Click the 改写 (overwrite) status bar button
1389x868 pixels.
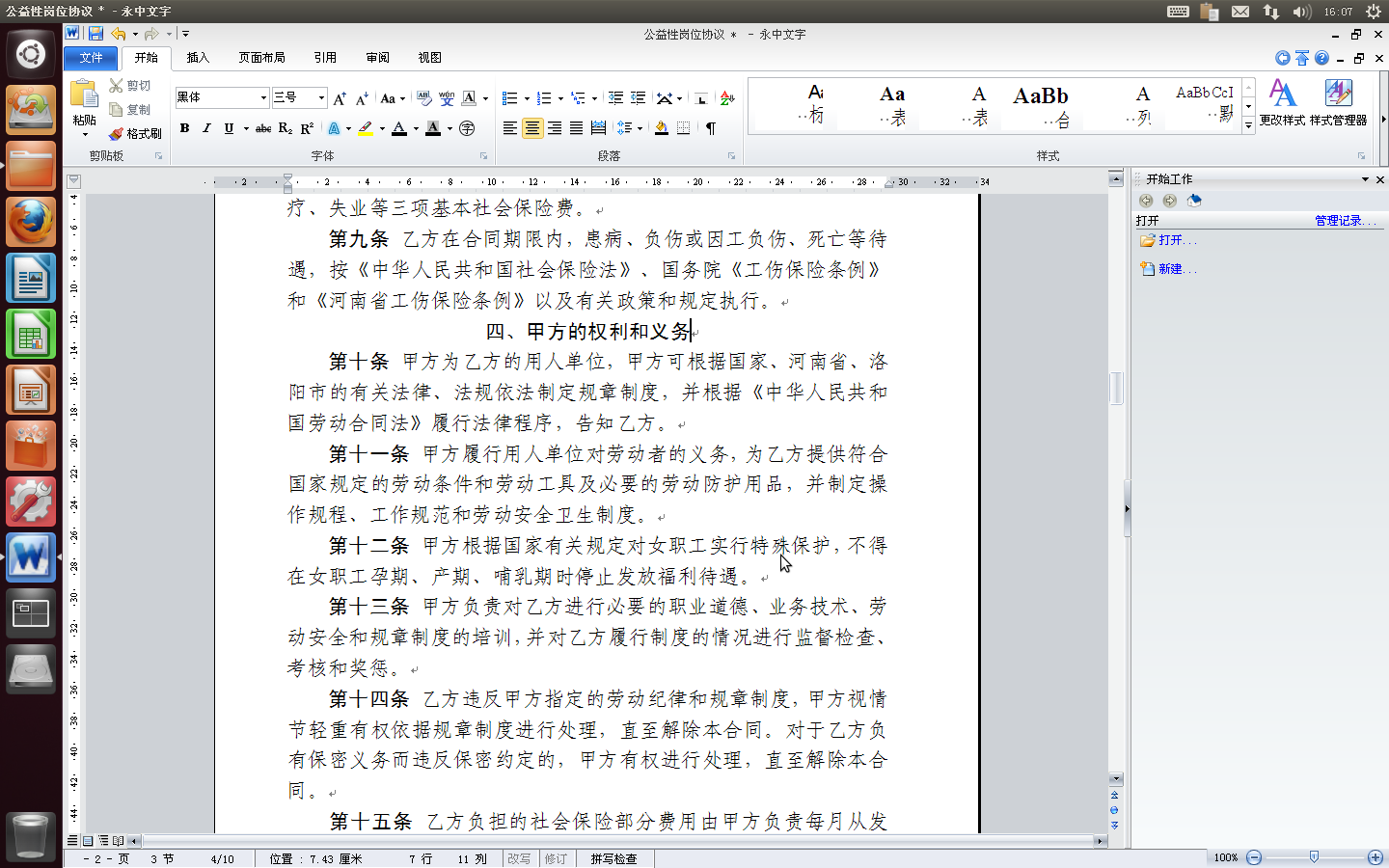point(519,858)
